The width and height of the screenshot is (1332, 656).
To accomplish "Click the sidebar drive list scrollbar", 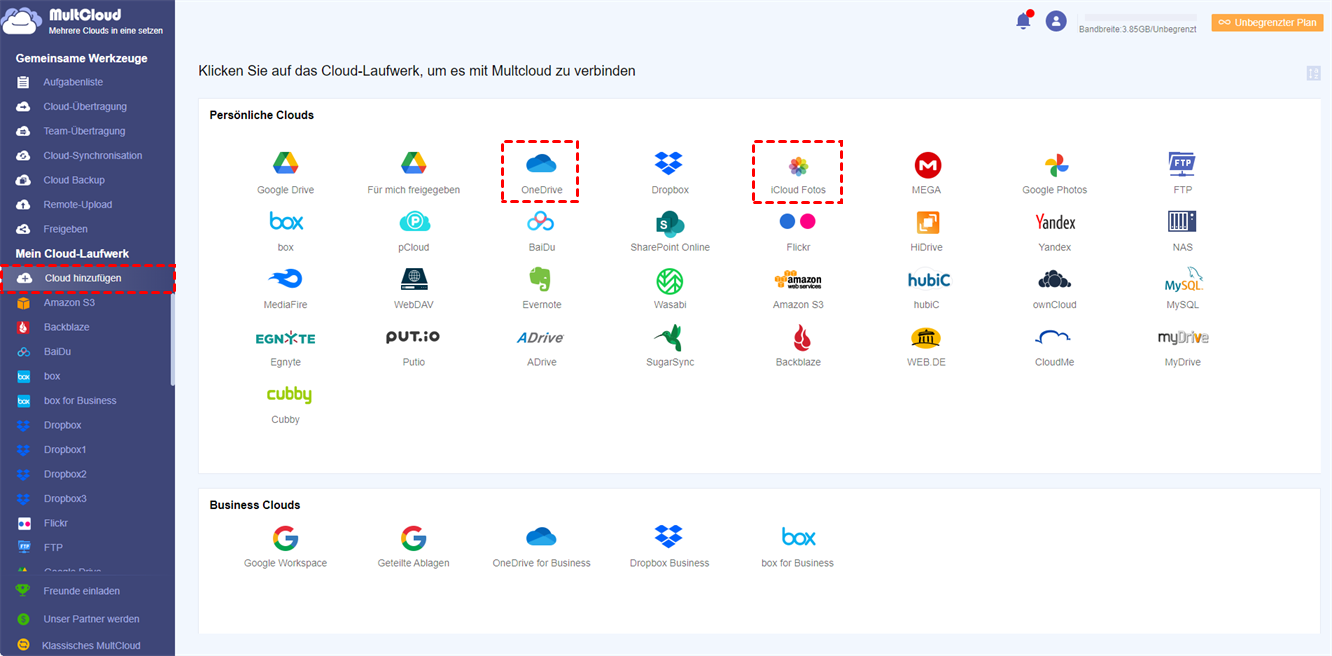I will click(x=173, y=340).
